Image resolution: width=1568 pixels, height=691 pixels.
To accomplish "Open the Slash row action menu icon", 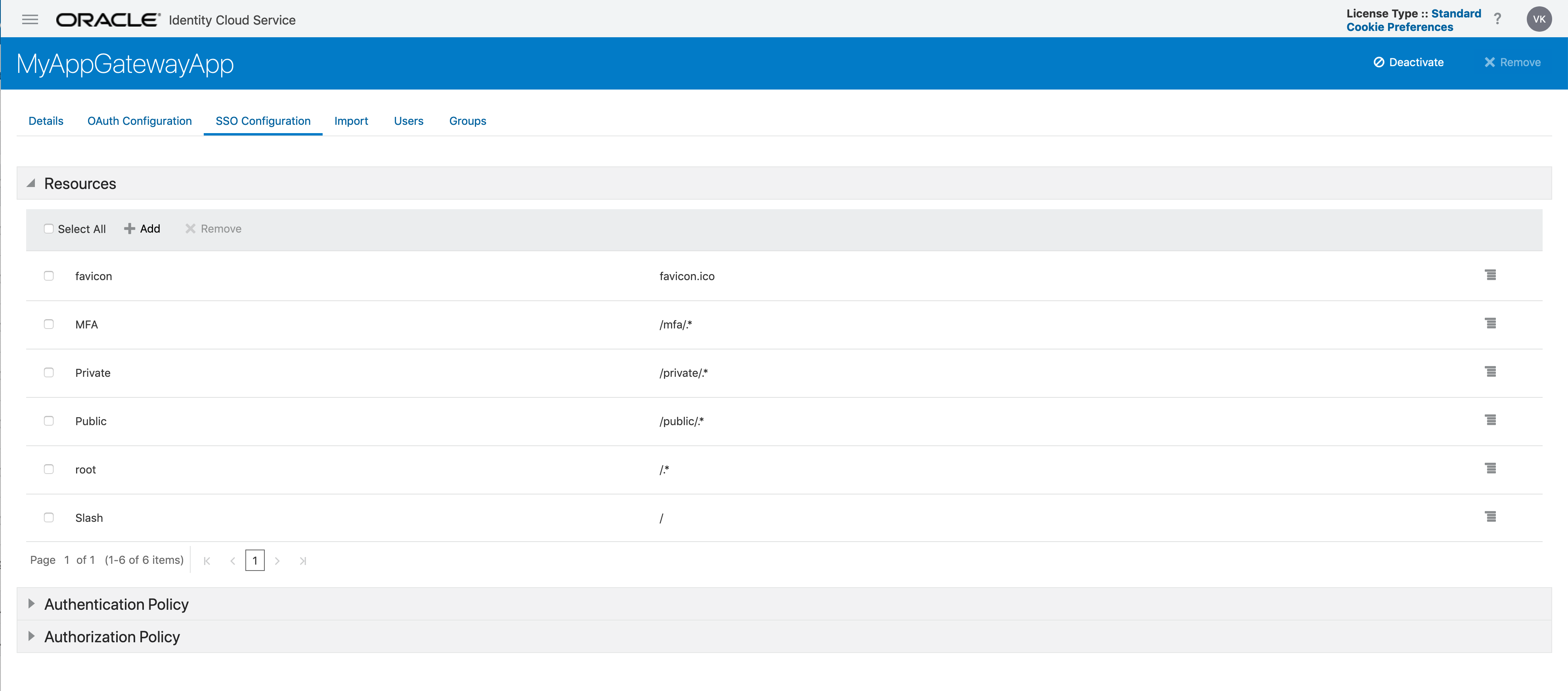I will (x=1490, y=517).
